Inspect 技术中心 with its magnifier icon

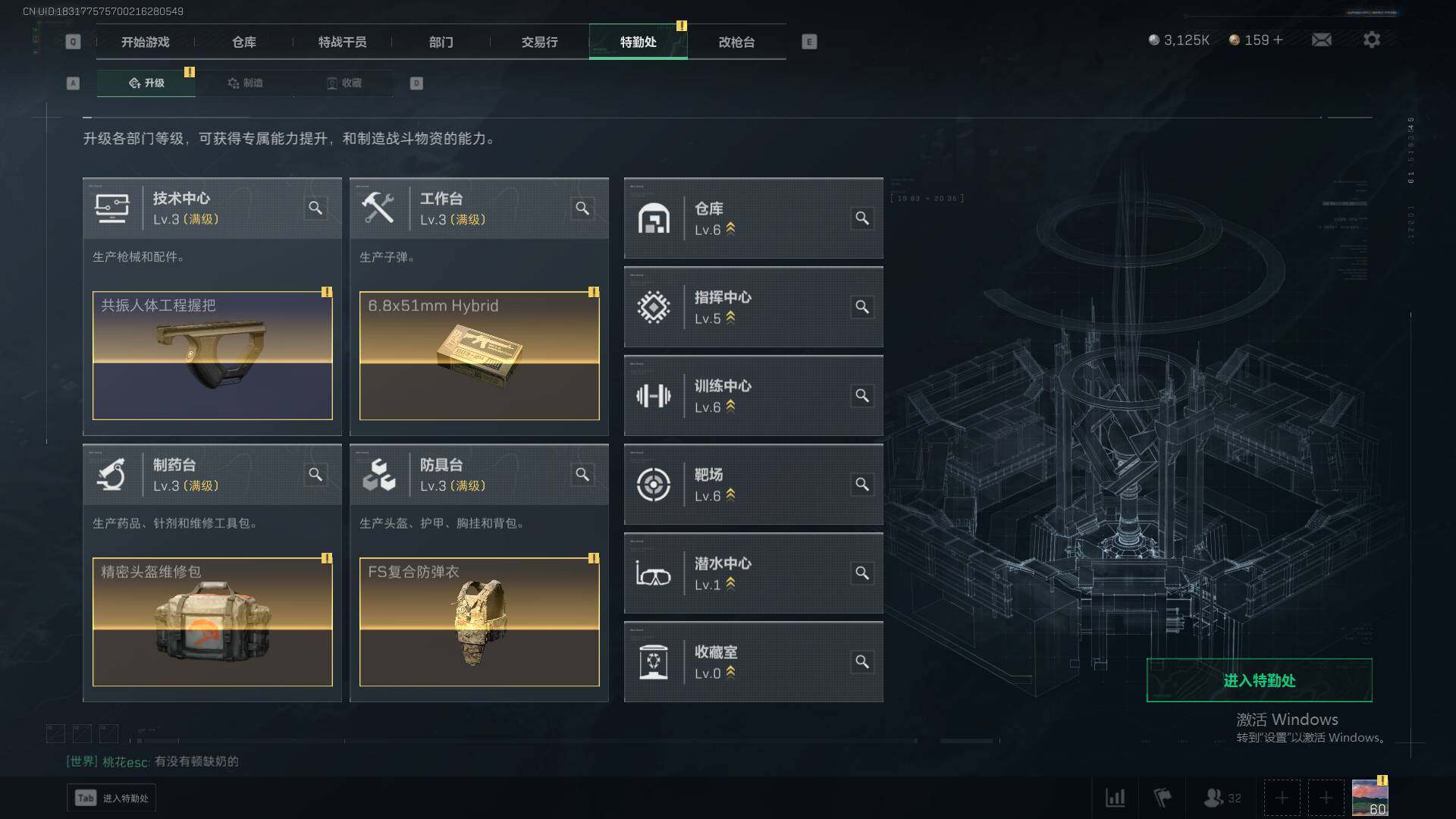pyautogui.click(x=315, y=208)
